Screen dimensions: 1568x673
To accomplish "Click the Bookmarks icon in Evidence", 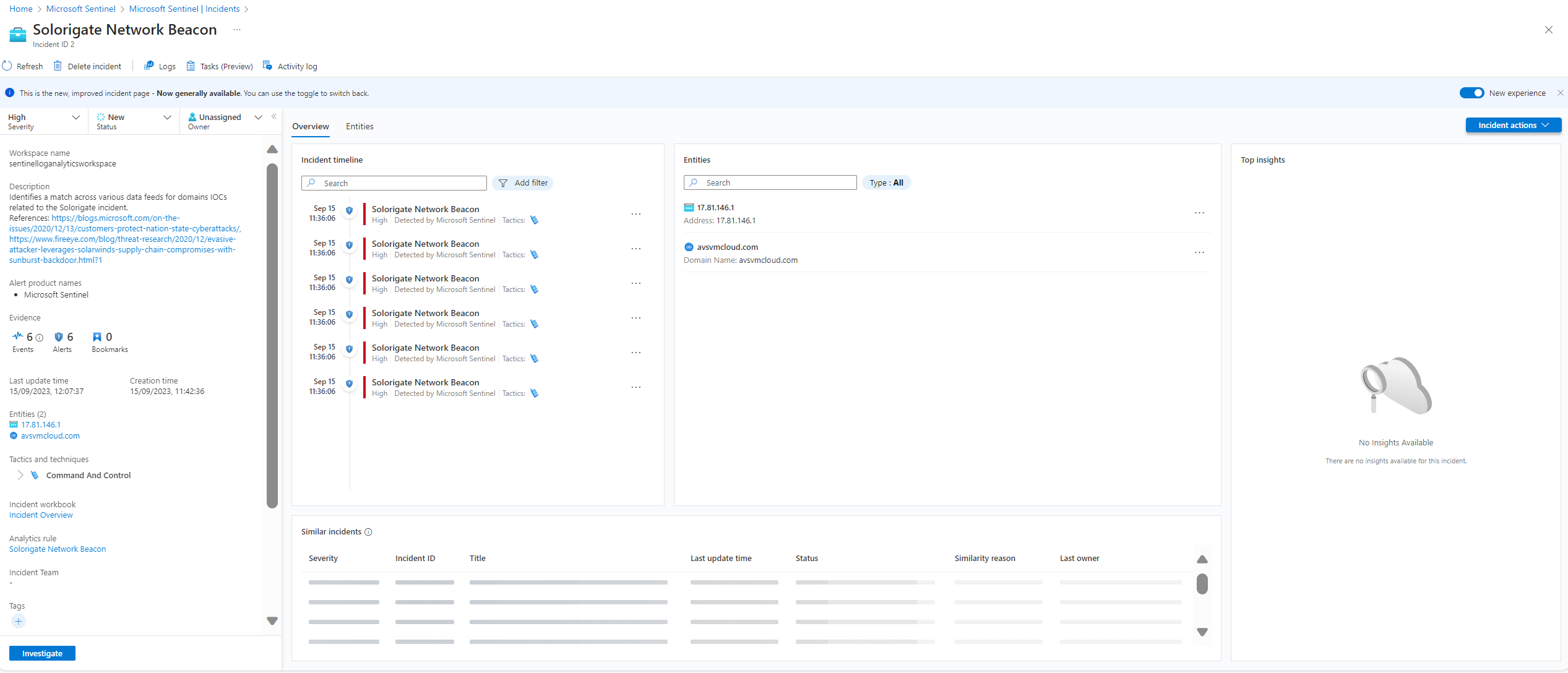I will (97, 336).
